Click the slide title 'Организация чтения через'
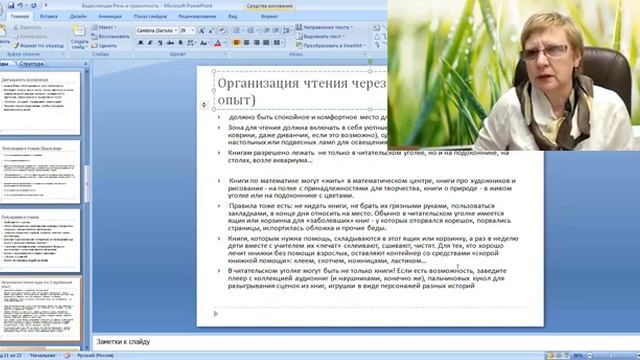Viewport: 640px width, 360px height. point(301,83)
